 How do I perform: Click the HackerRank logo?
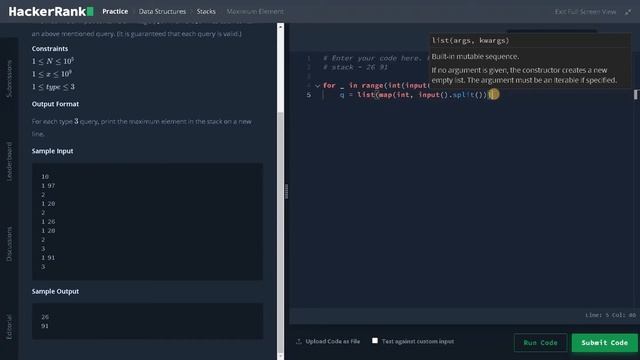(x=51, y=11)
